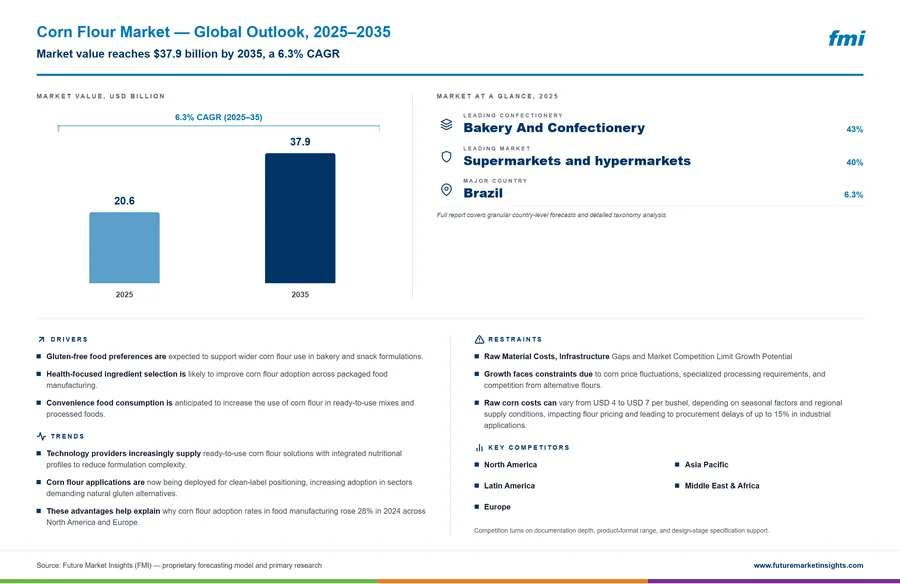Click the North America competitor entry

(x=510, y=465)
